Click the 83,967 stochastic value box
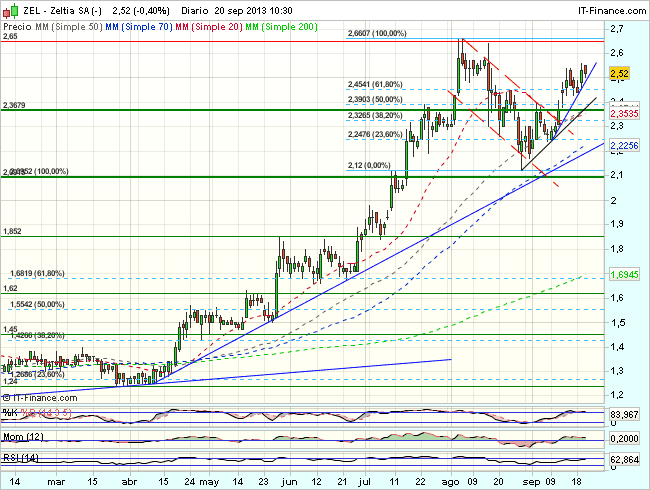Image resolution: width=650 pixels, height=490 pixels. pyautogui.click(x=624, y=415)
